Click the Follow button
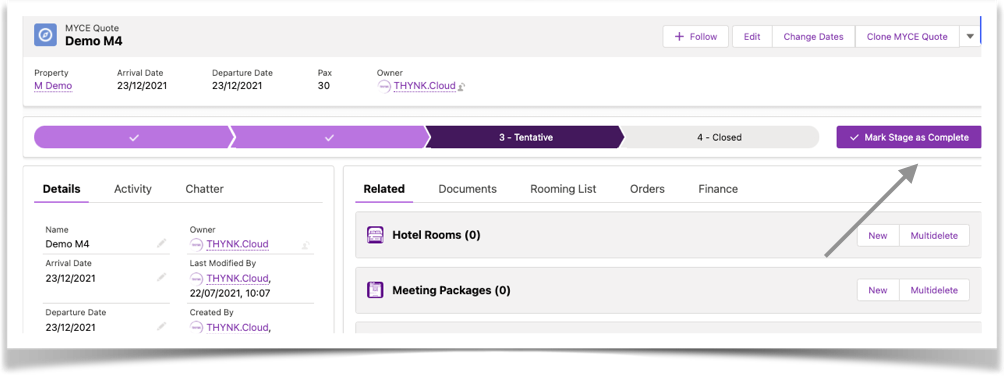The width and height of the screenshot is (1004, 376). (x=696, y=37)
